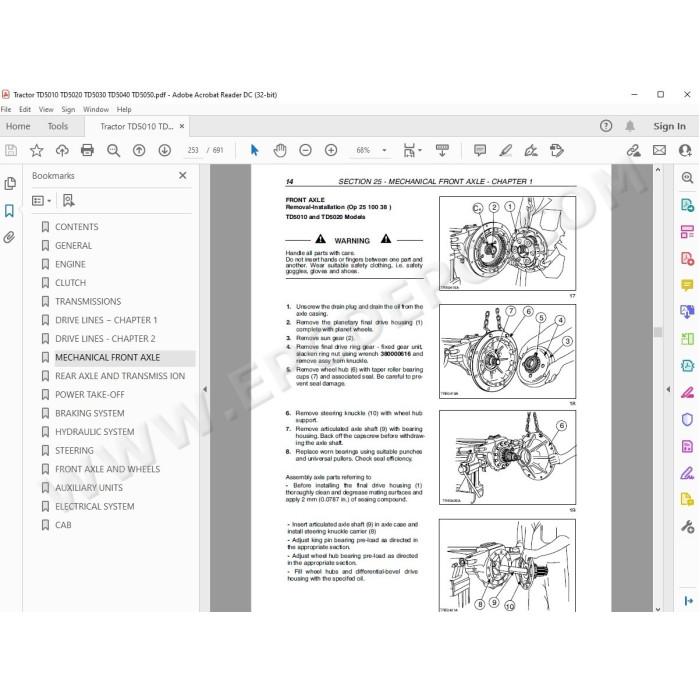This screenshot has height=700, width=700.
Task: Jump to CONTENTS bookmark
Action: coord(76,227)
